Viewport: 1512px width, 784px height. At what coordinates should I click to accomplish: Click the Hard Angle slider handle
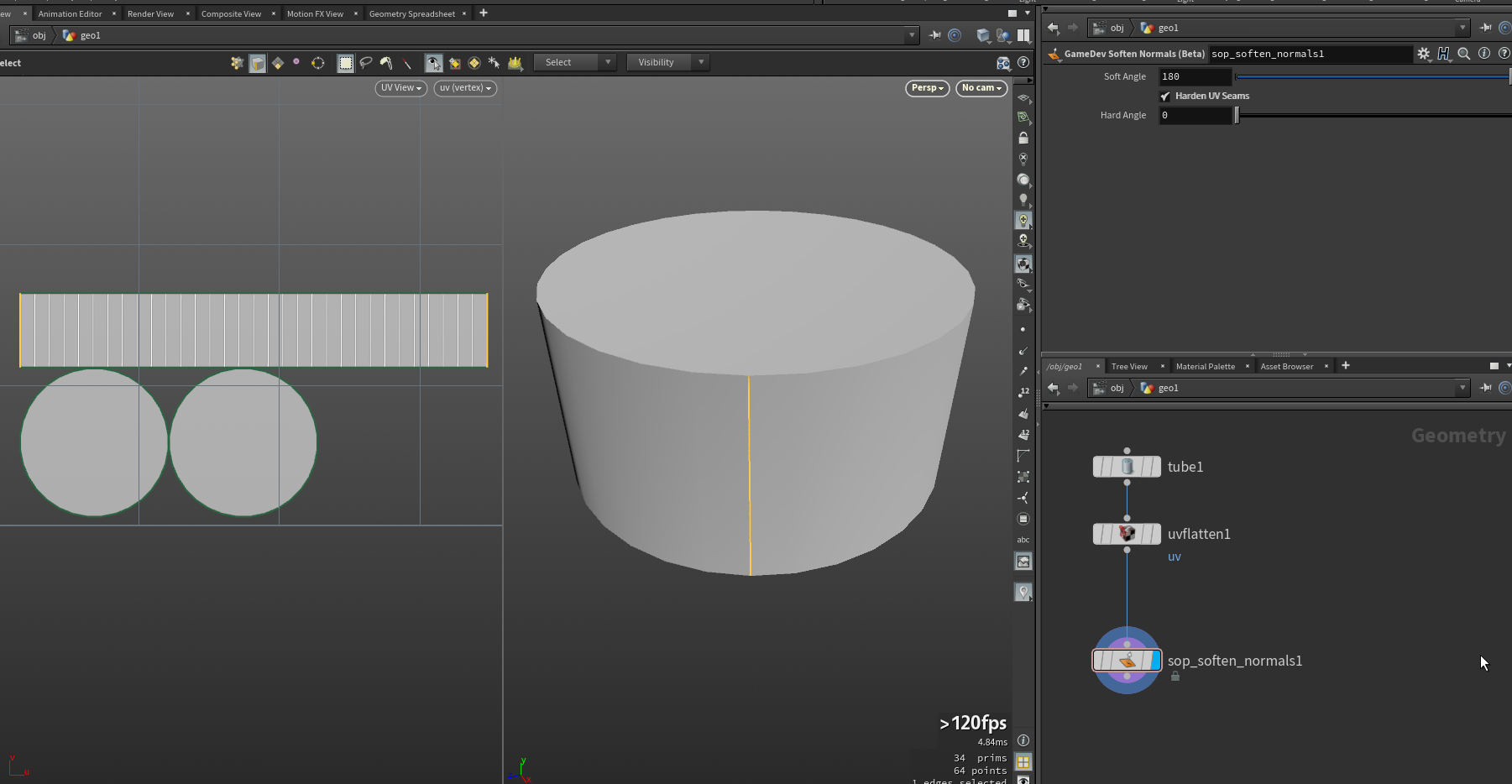1237,116
